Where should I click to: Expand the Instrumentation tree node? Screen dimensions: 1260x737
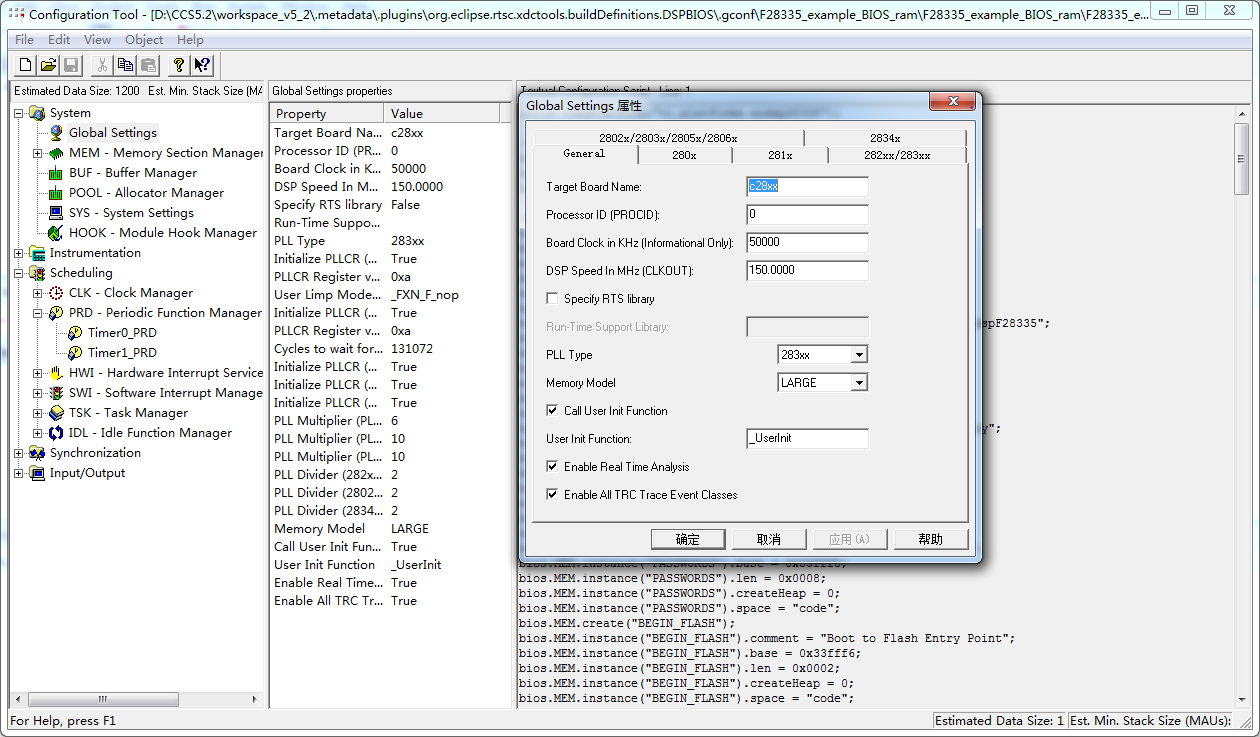click(19, 253)
